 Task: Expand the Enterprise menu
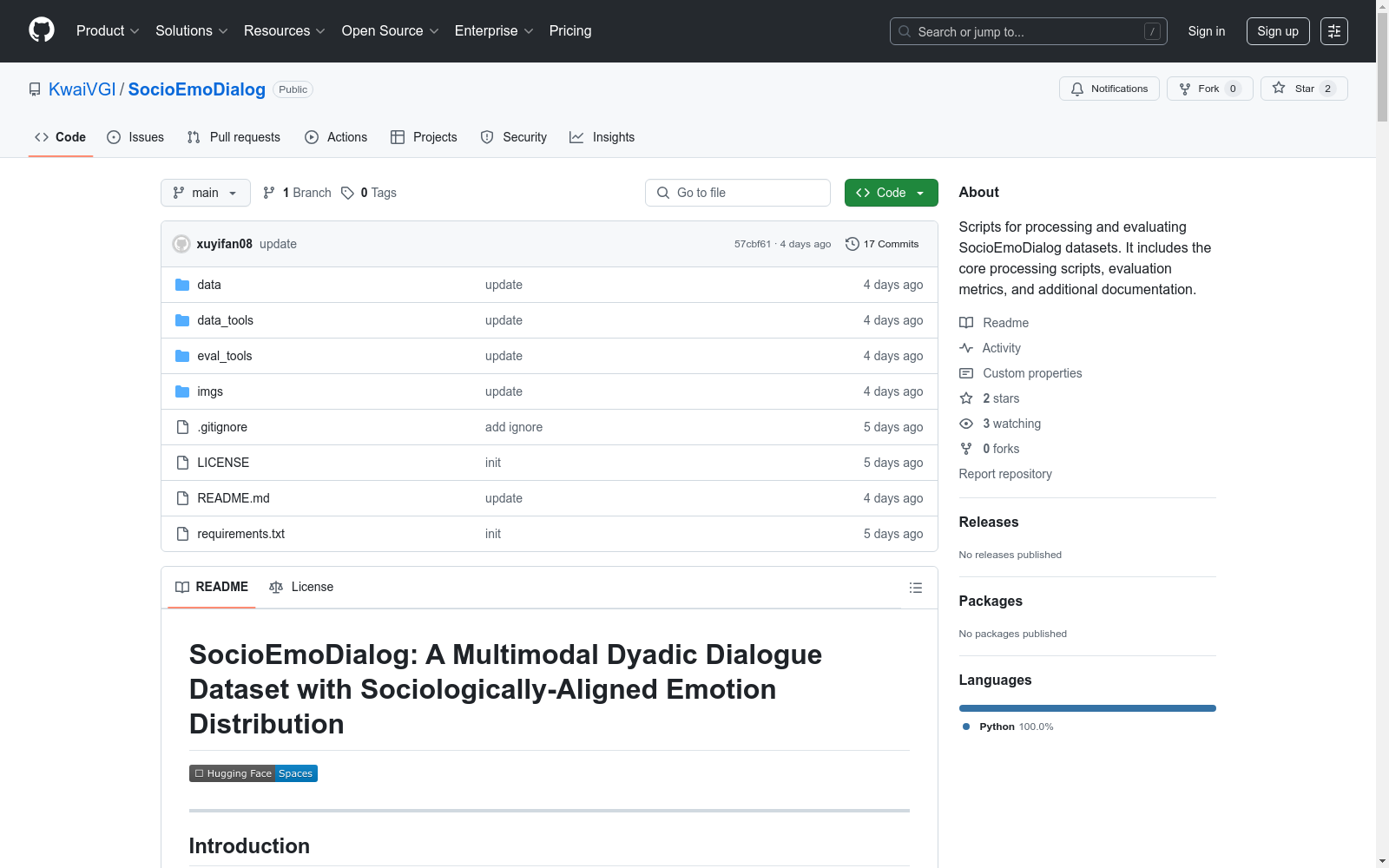[x=495, y=31]
